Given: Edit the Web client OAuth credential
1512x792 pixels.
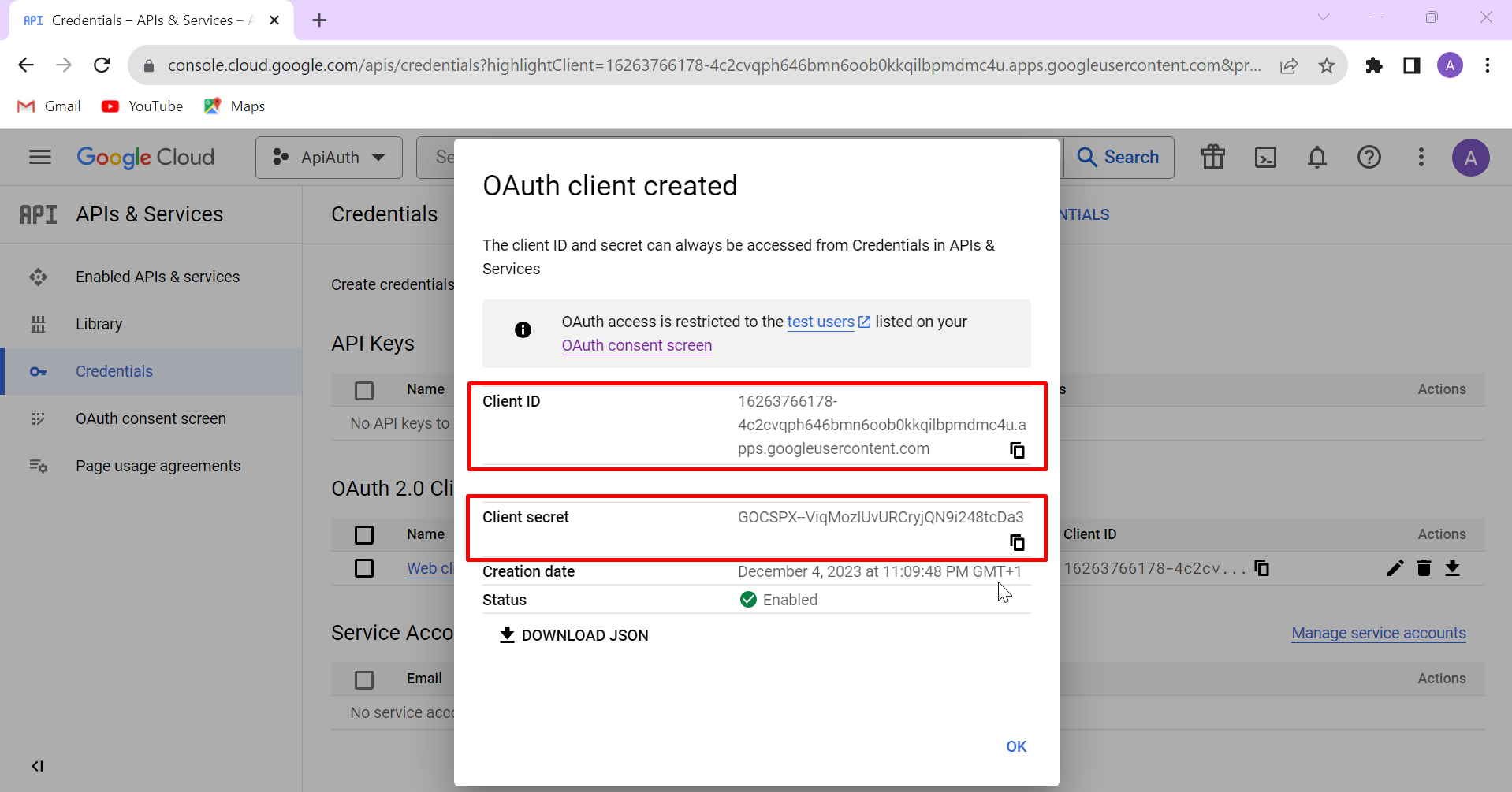Looking at the screenshot, I should click(x=1395, y=567).
